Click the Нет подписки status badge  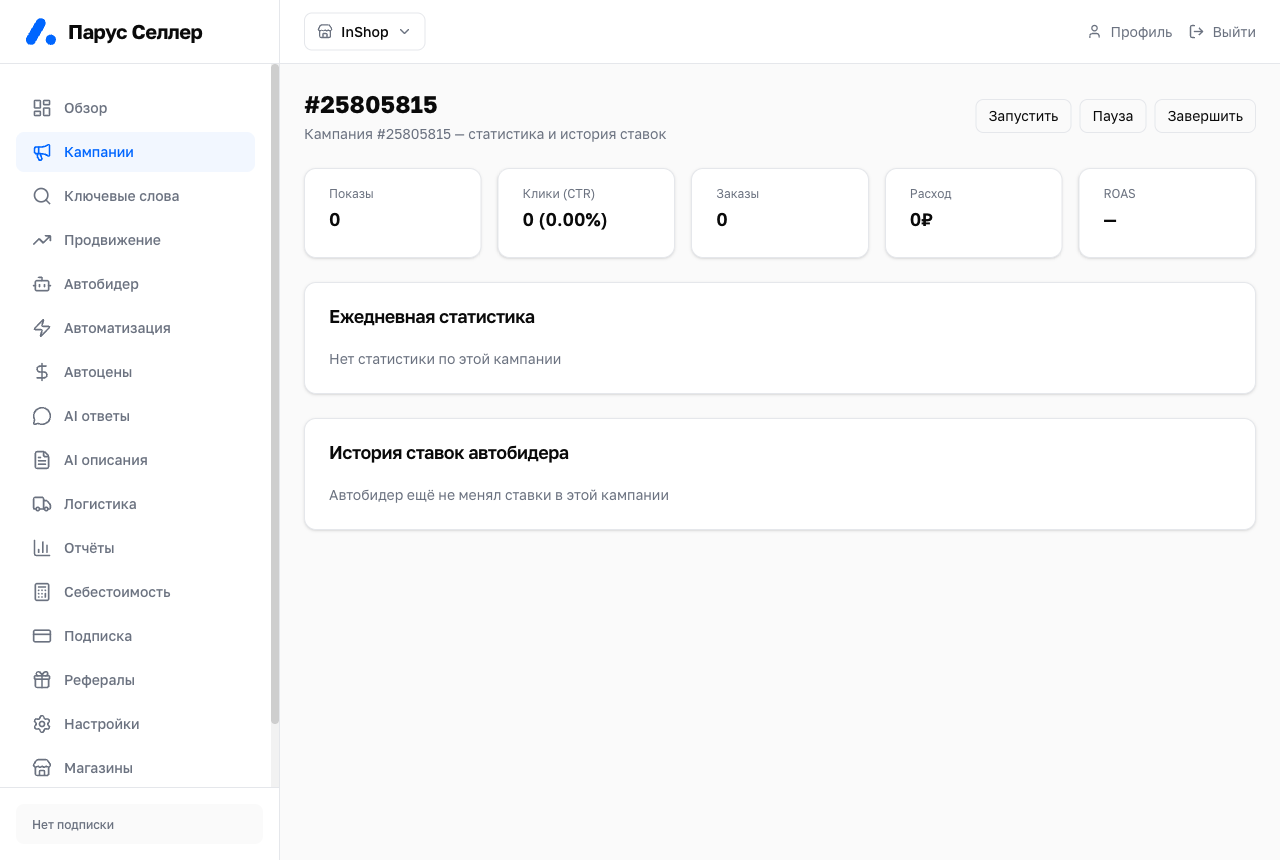click(x=139, y=824)
